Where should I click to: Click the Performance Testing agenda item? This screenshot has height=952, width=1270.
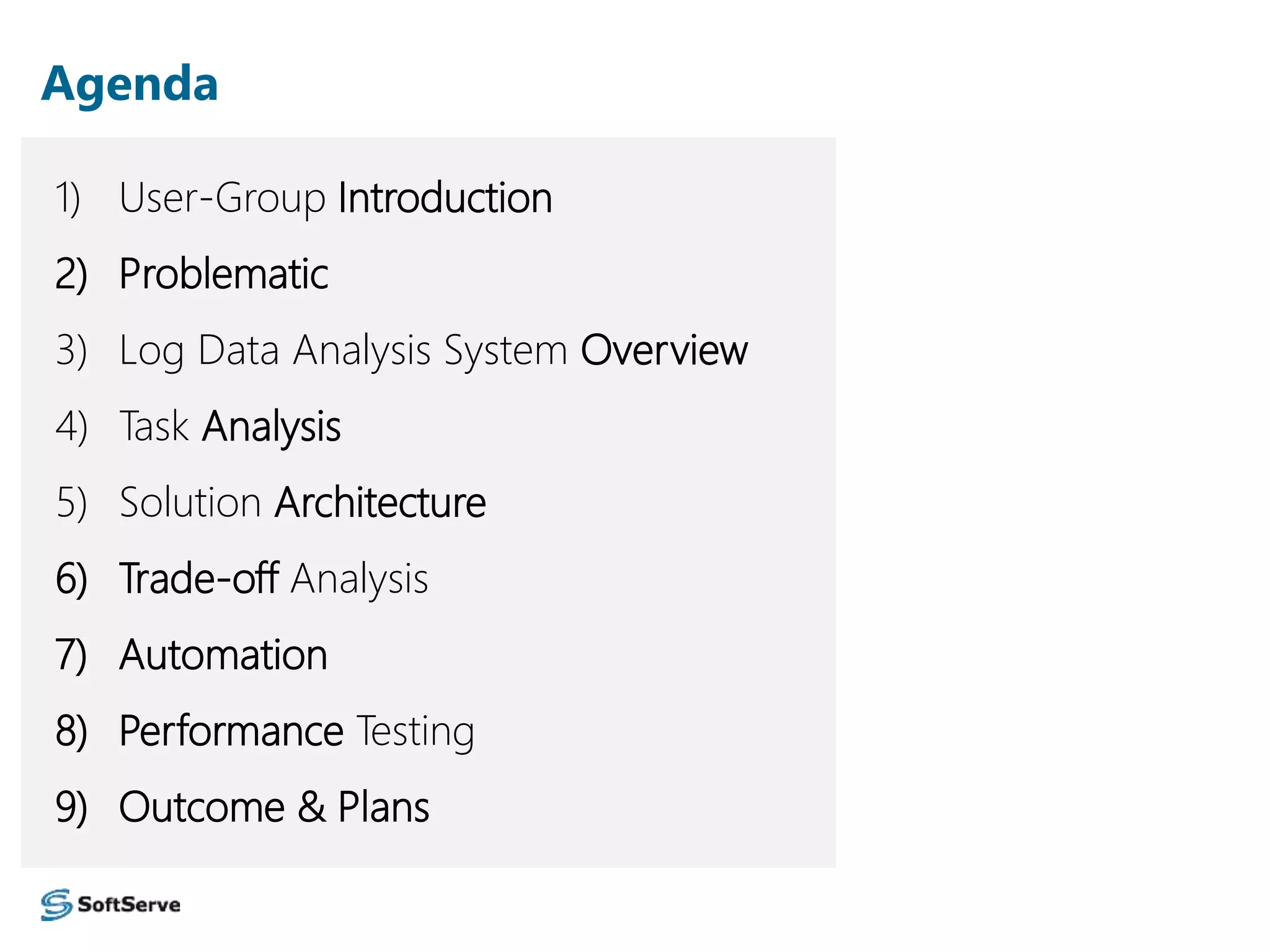(x=296, y=731)
